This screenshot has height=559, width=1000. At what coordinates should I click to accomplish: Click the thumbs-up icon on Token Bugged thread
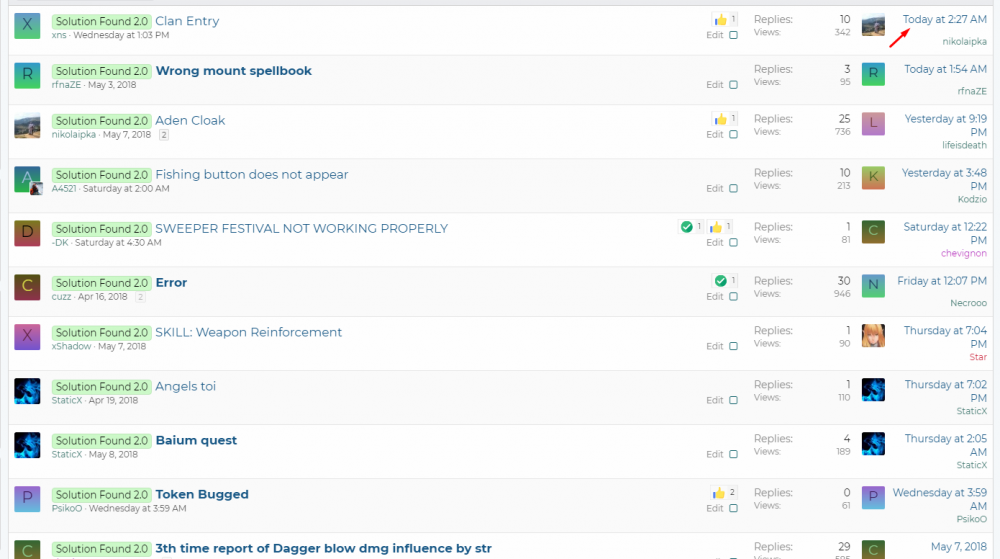(x=718, y=493)
